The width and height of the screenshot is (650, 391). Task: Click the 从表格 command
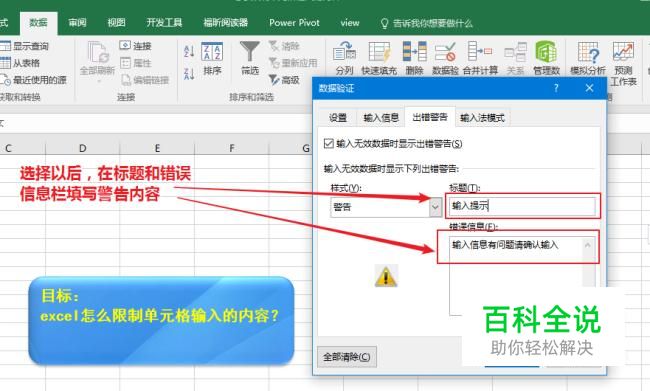pos(21,63)
